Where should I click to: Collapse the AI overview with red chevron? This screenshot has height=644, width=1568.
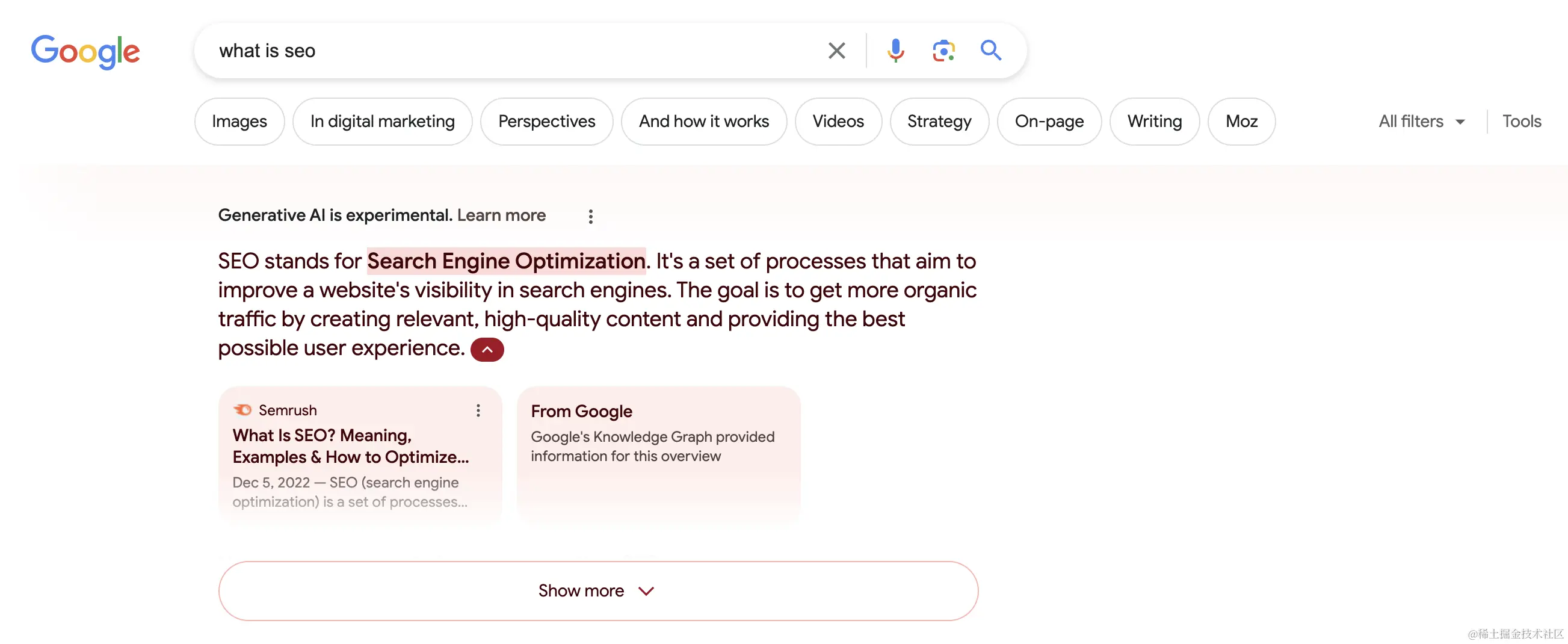[x=487, y=350]
